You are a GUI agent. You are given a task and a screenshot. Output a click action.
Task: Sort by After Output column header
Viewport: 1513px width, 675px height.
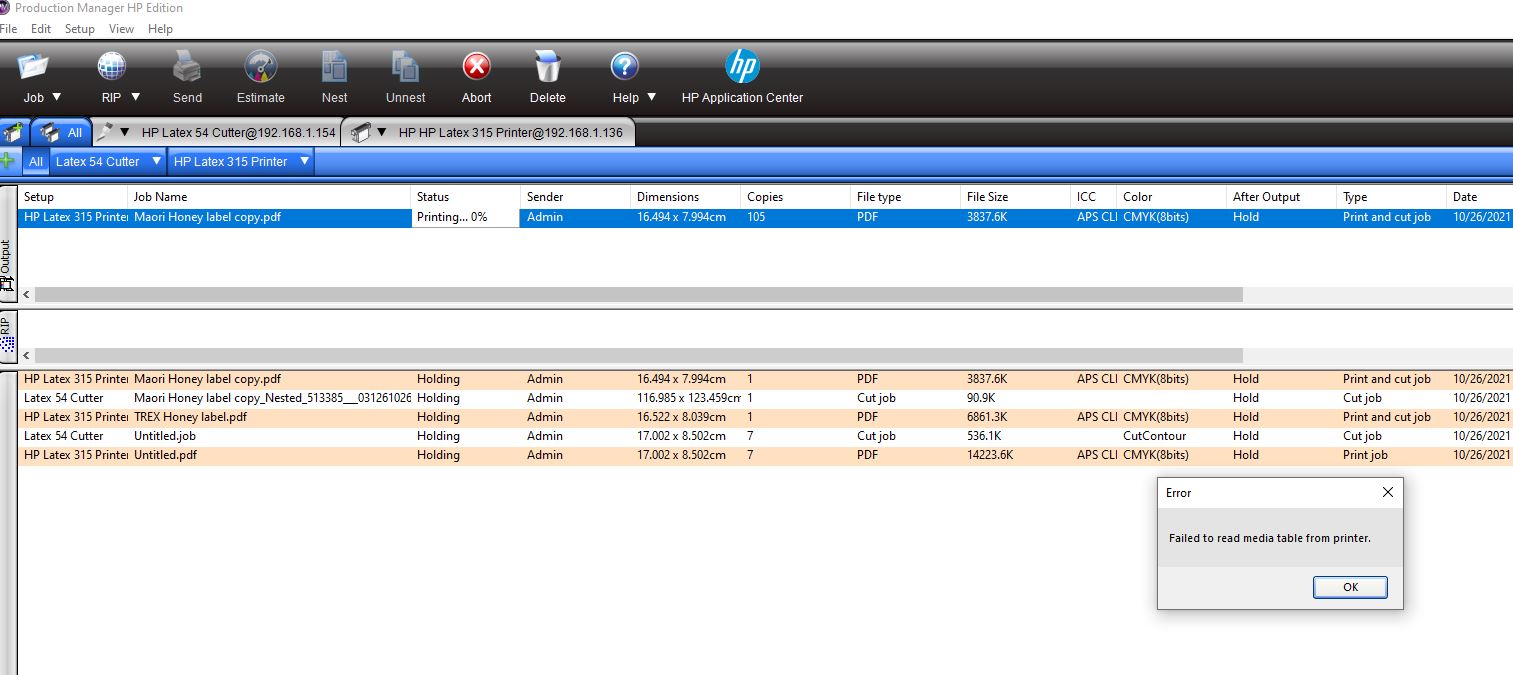[1282, 197]
